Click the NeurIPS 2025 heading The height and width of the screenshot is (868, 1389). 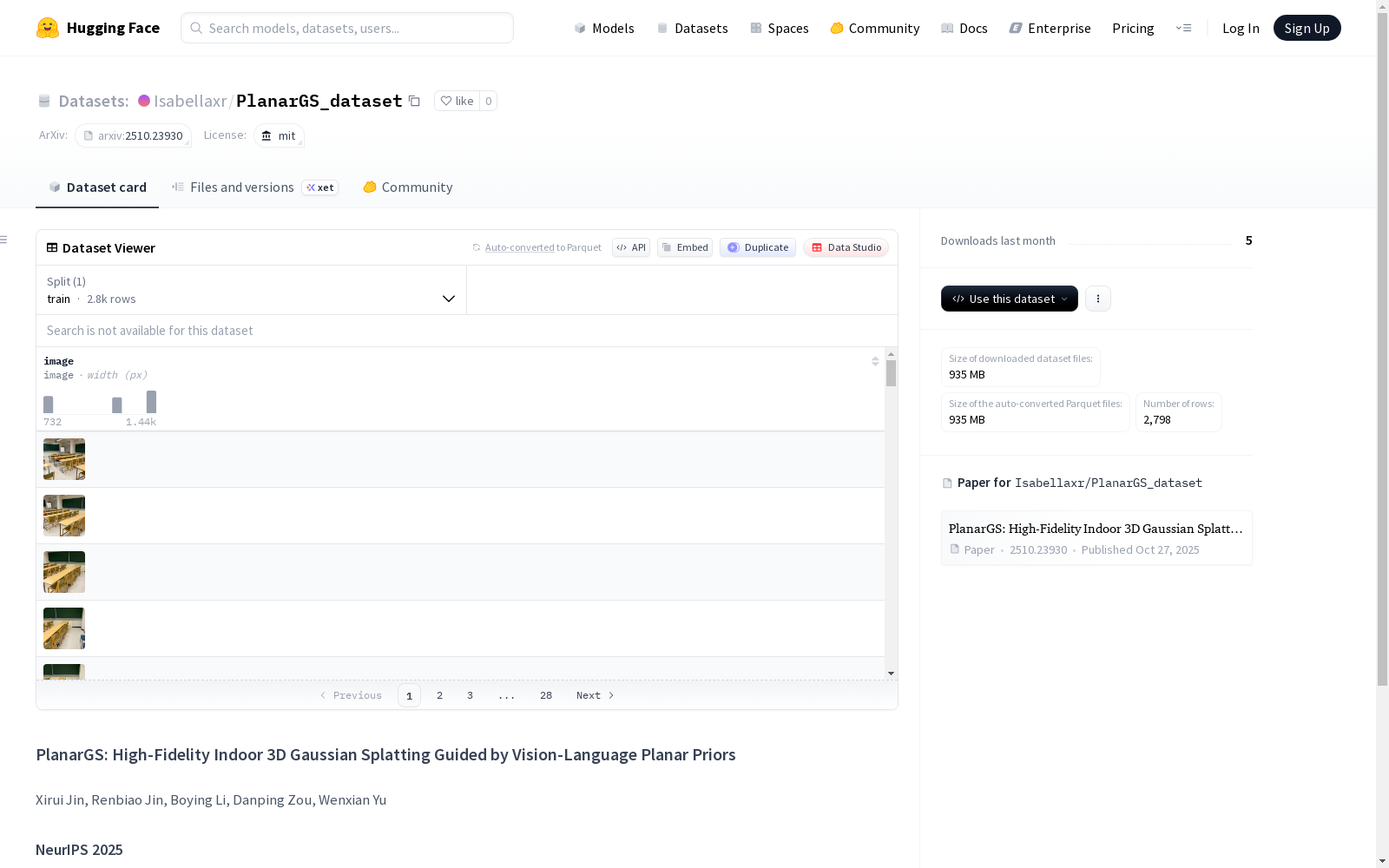79,850
